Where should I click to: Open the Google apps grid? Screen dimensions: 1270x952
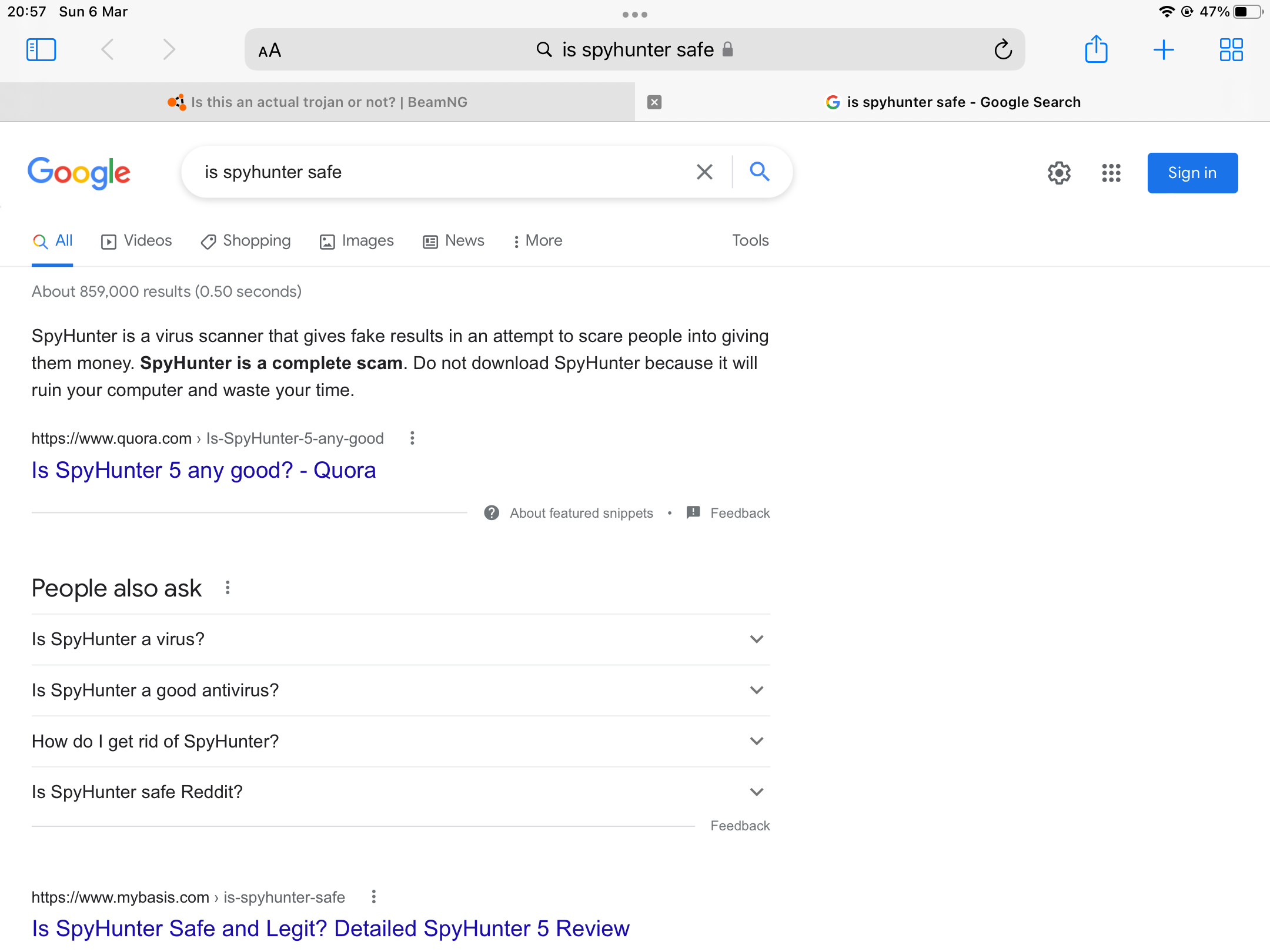coord(1111,173)
